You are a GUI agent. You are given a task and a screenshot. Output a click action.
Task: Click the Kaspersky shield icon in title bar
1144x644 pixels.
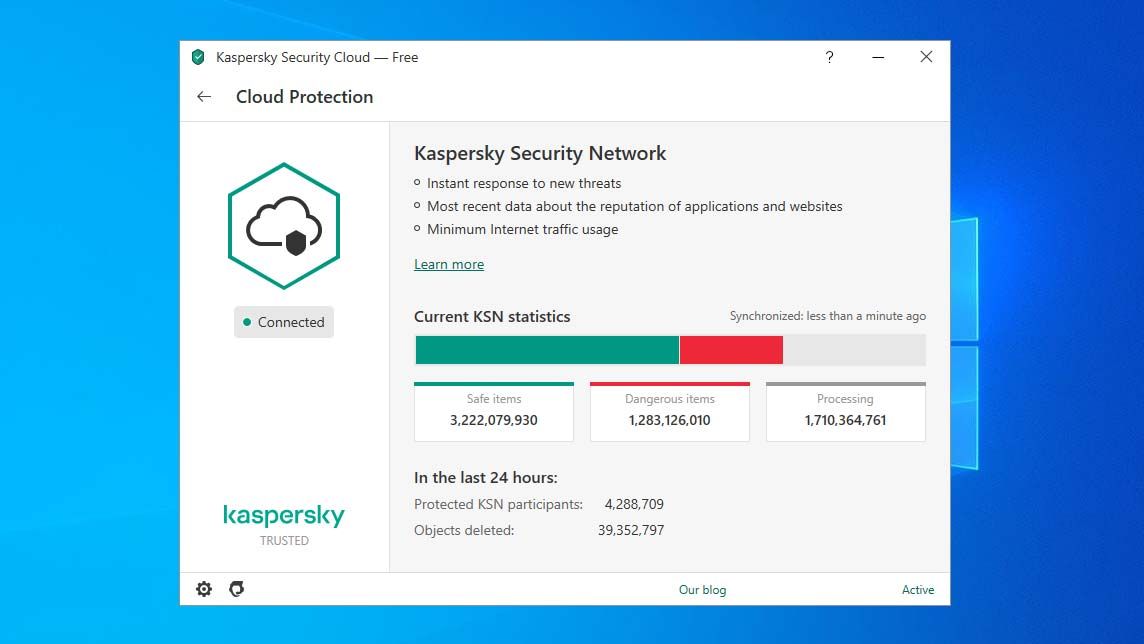198,57
